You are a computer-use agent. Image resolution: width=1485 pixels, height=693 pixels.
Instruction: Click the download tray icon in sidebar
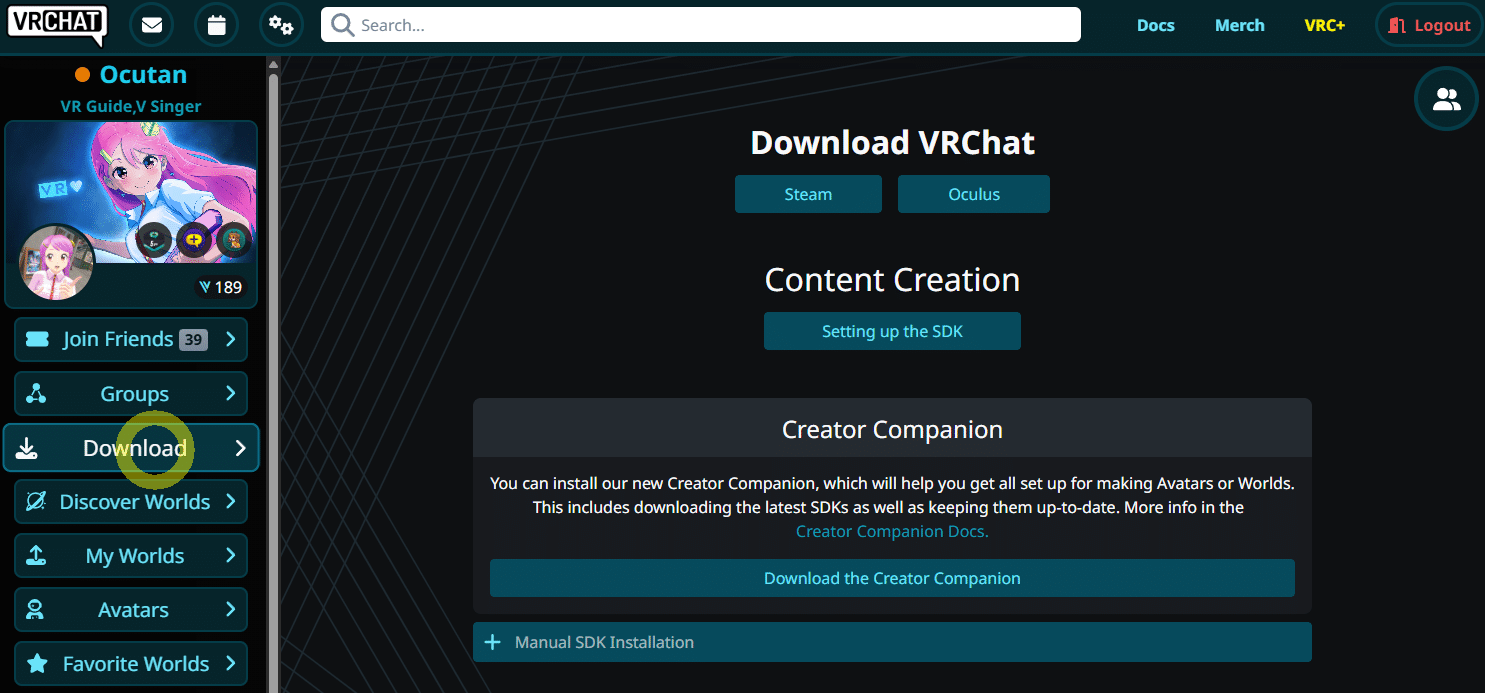(x=27, y=448)
